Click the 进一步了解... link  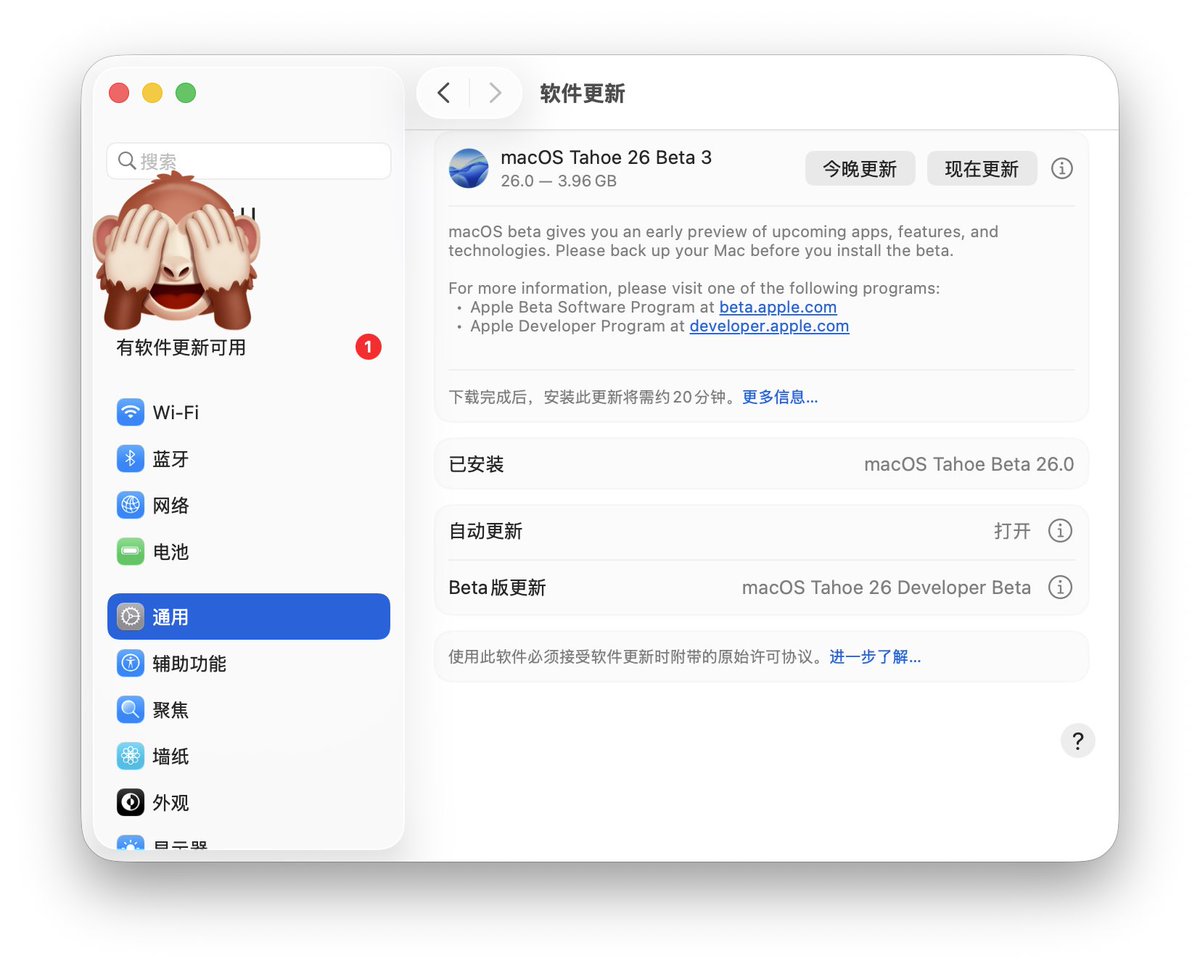[x=875, y=657]
